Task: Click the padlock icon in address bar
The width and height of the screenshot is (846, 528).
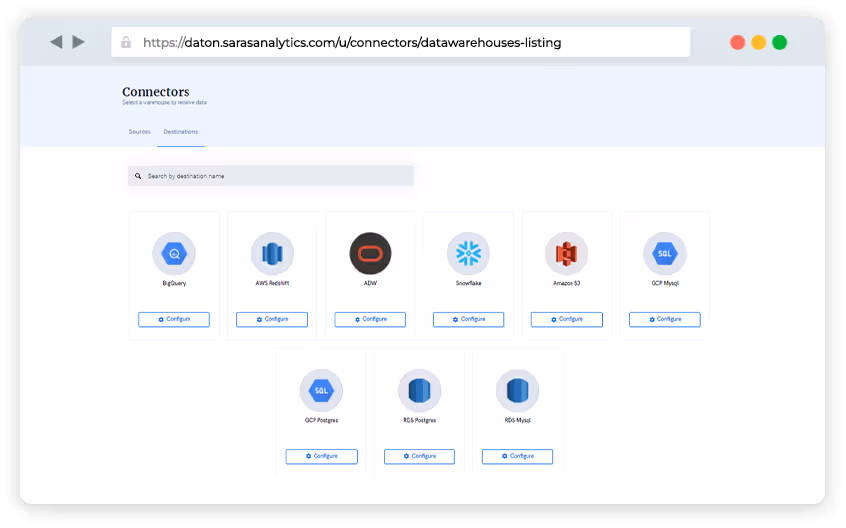Action: tap(126, 42)
